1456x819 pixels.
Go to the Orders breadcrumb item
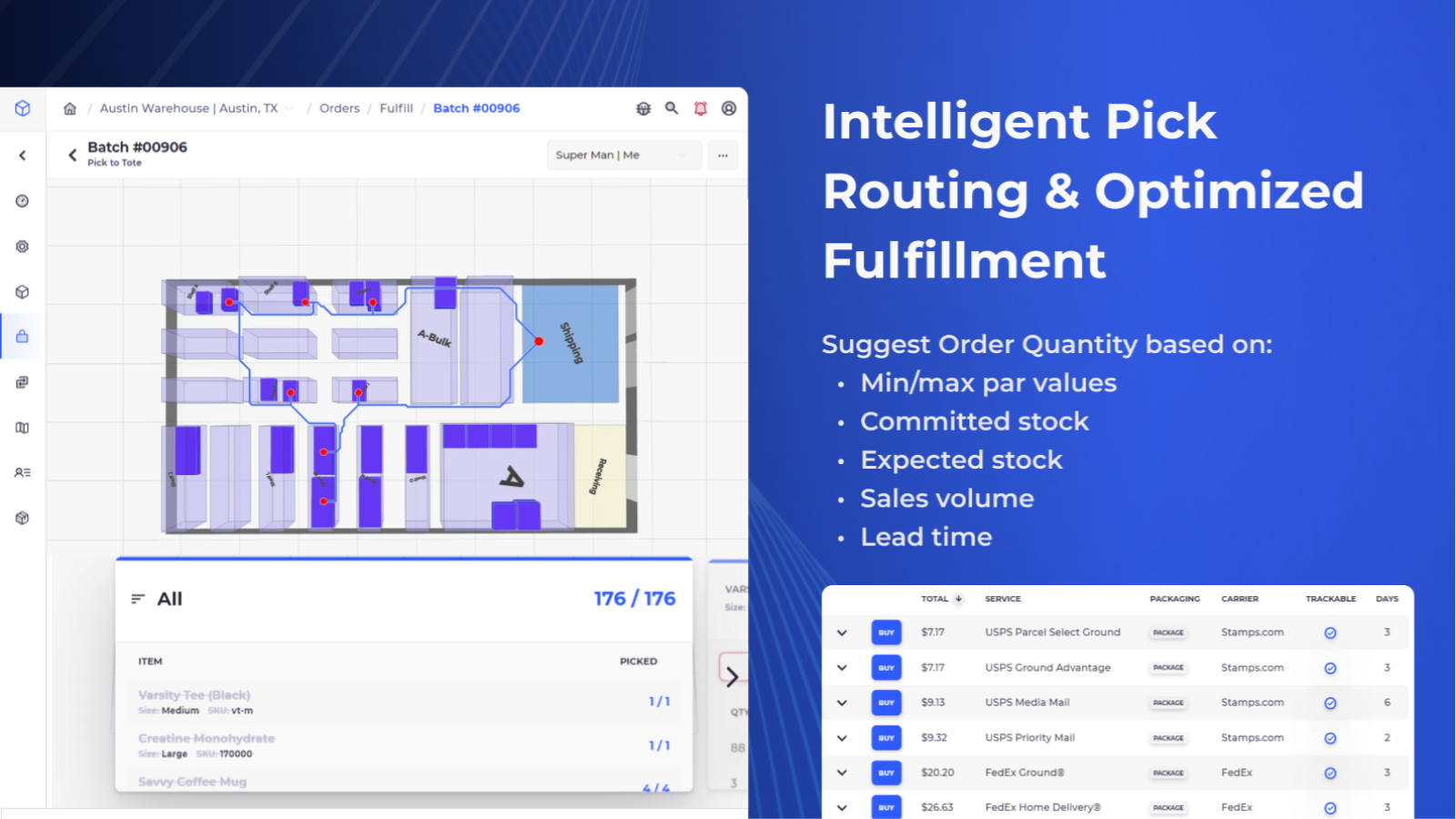tap(339, 108)
